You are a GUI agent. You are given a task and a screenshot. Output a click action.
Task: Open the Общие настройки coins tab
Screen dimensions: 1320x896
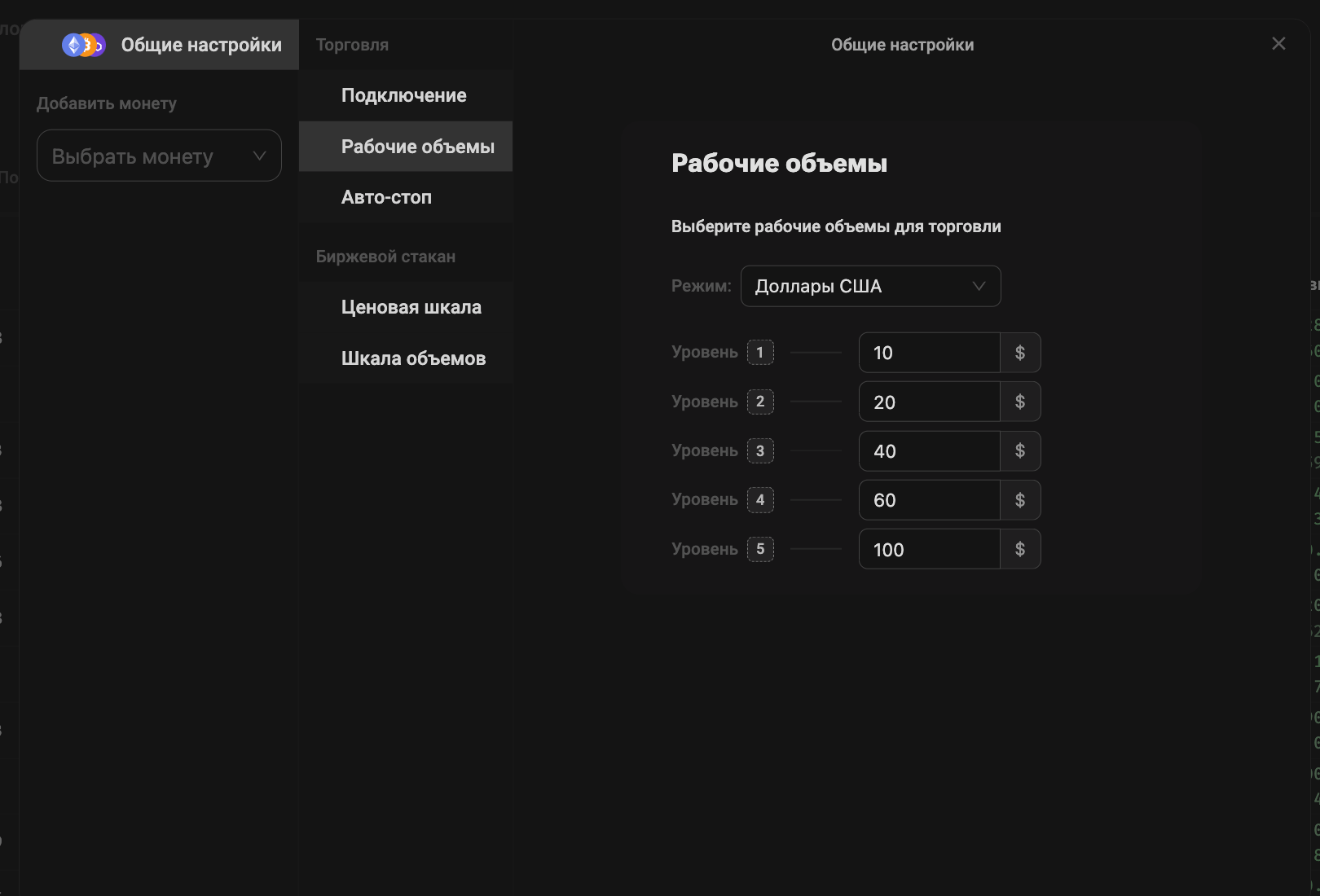point(159,45)
